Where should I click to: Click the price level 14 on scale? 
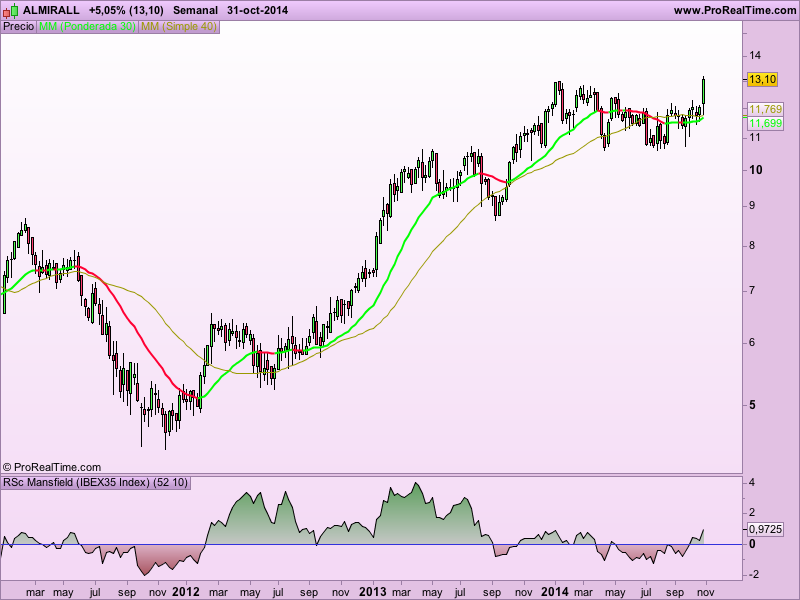click(755, 55)
